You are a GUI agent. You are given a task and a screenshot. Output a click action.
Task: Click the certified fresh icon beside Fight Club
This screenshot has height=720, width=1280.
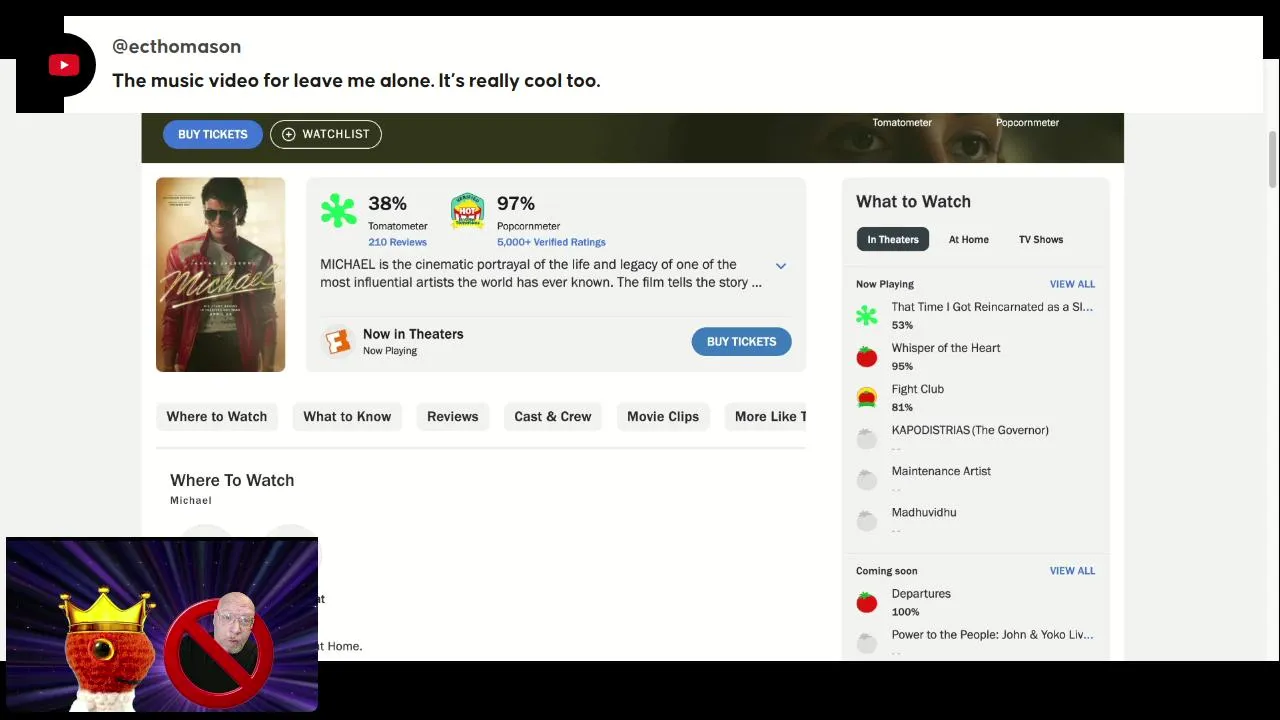(867, 398)
